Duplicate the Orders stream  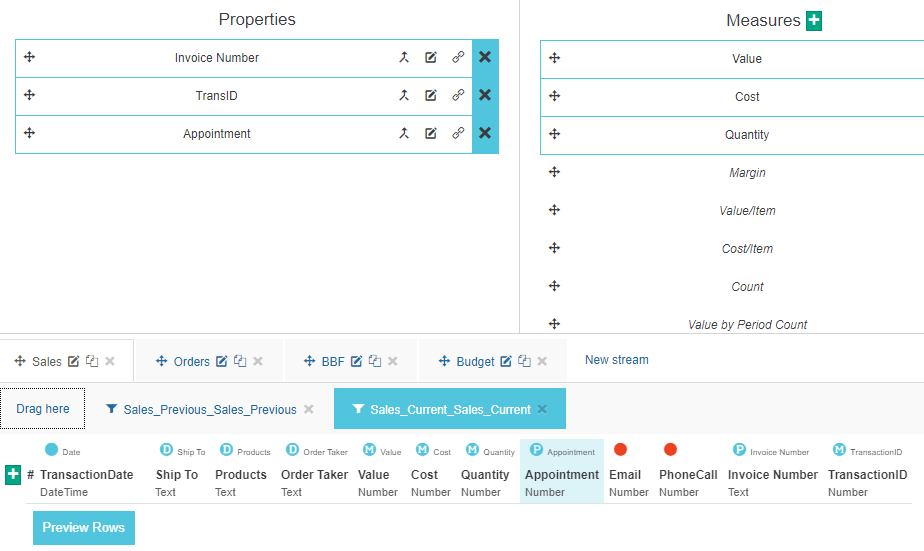point(240,362)
